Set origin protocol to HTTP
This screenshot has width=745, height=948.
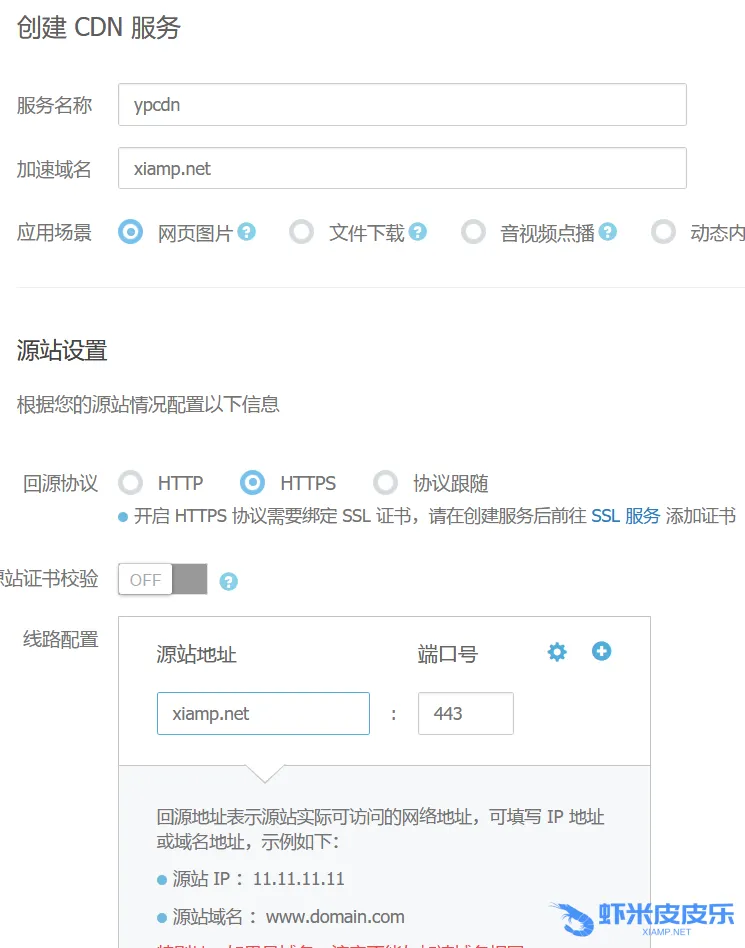click(130, 483)
